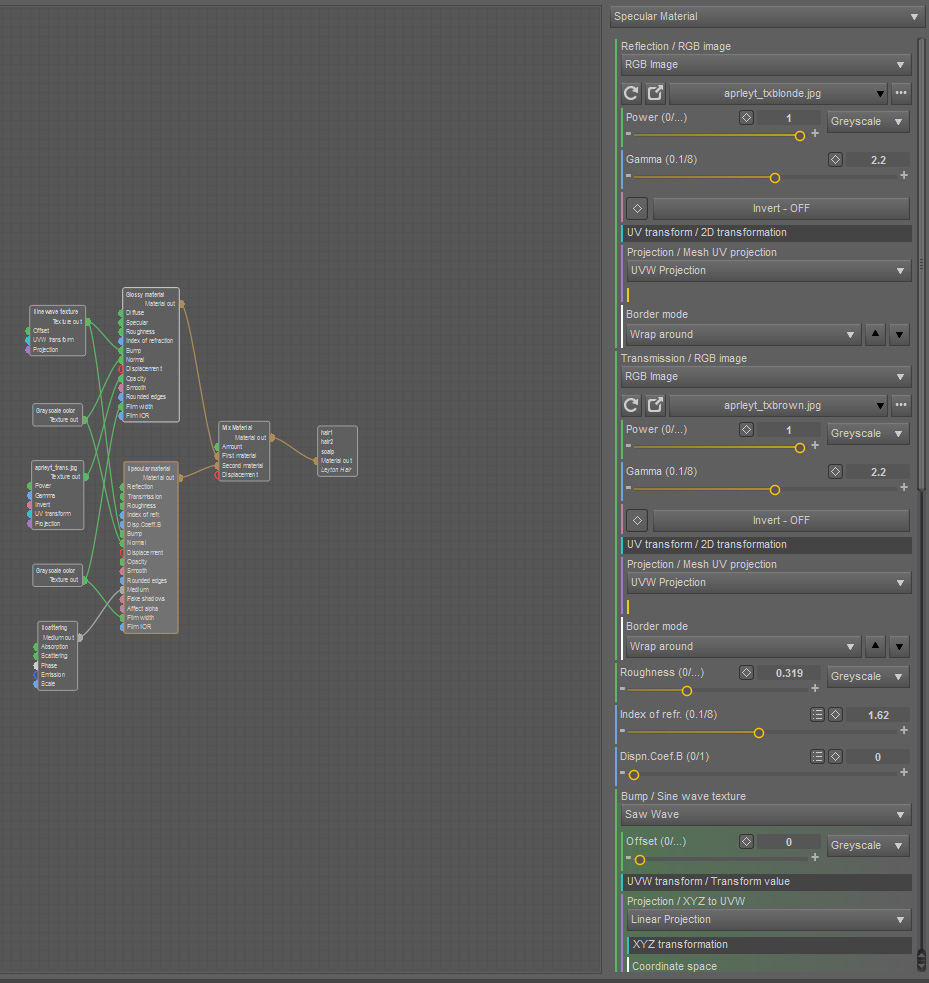
Task: Open Reflection Wrap around border dropdown
Action: 743,335
